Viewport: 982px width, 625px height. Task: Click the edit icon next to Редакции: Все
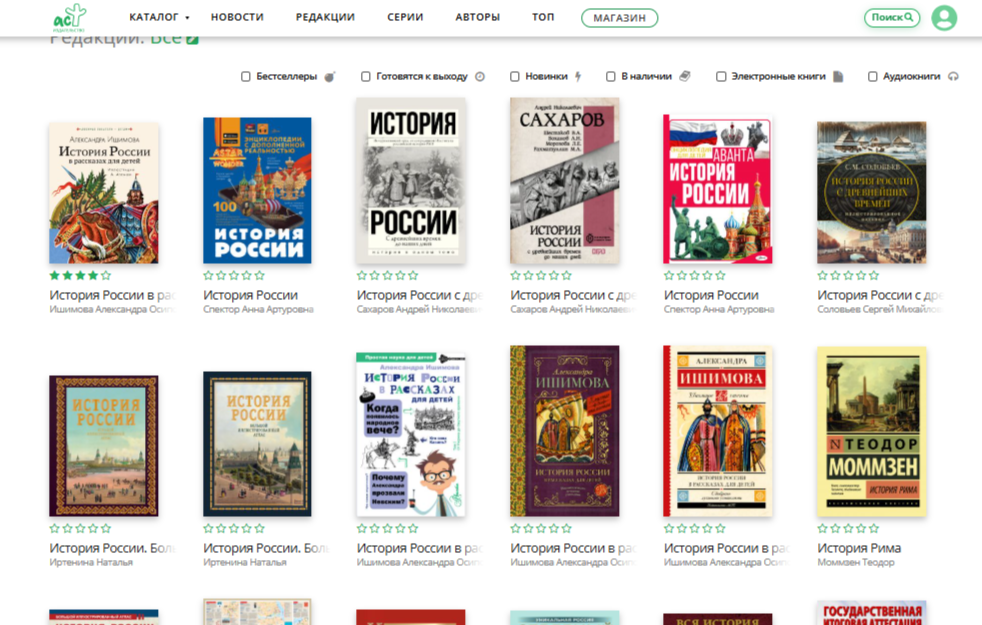click(x=192, y=40)
